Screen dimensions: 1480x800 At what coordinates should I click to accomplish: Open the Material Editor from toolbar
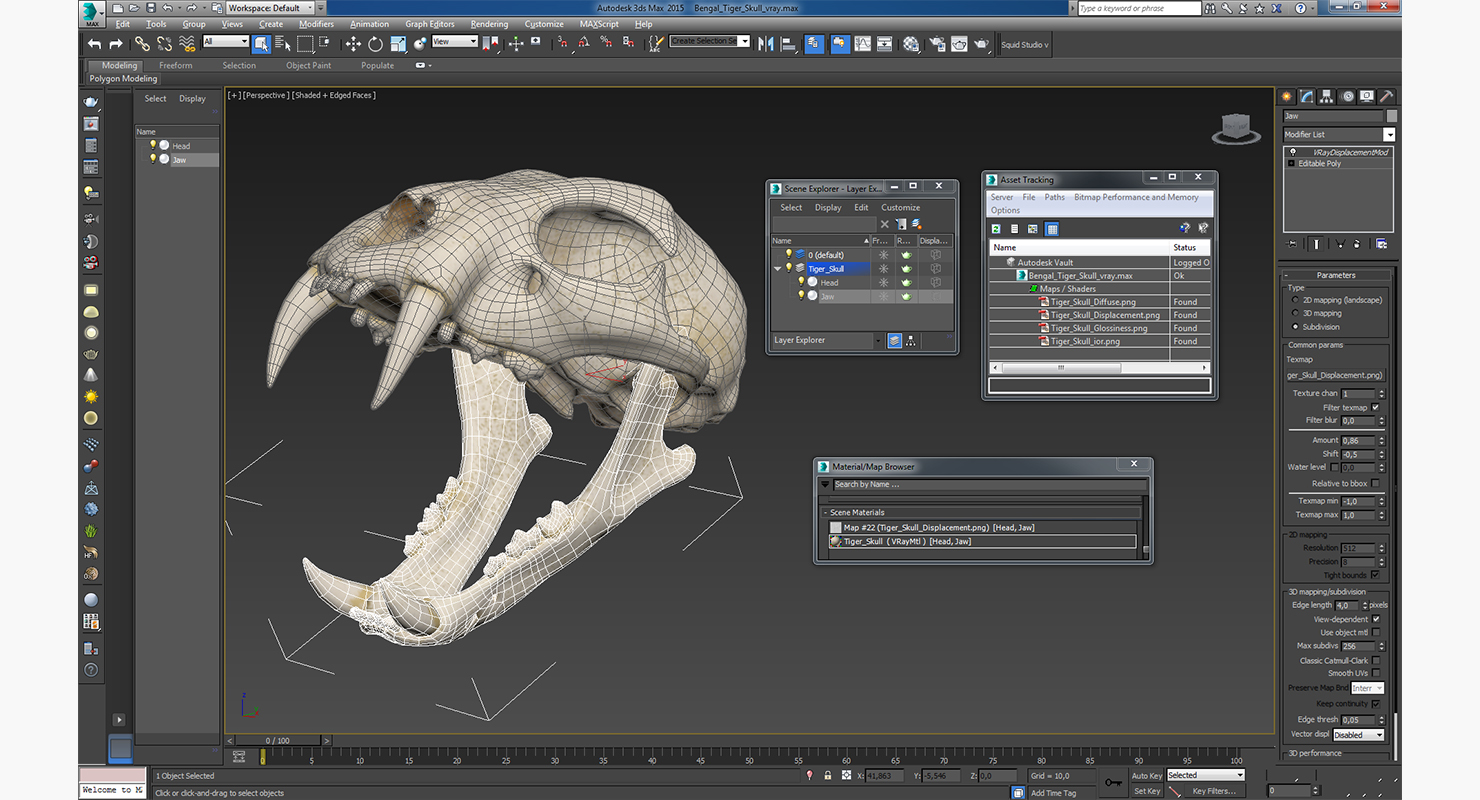911,44
